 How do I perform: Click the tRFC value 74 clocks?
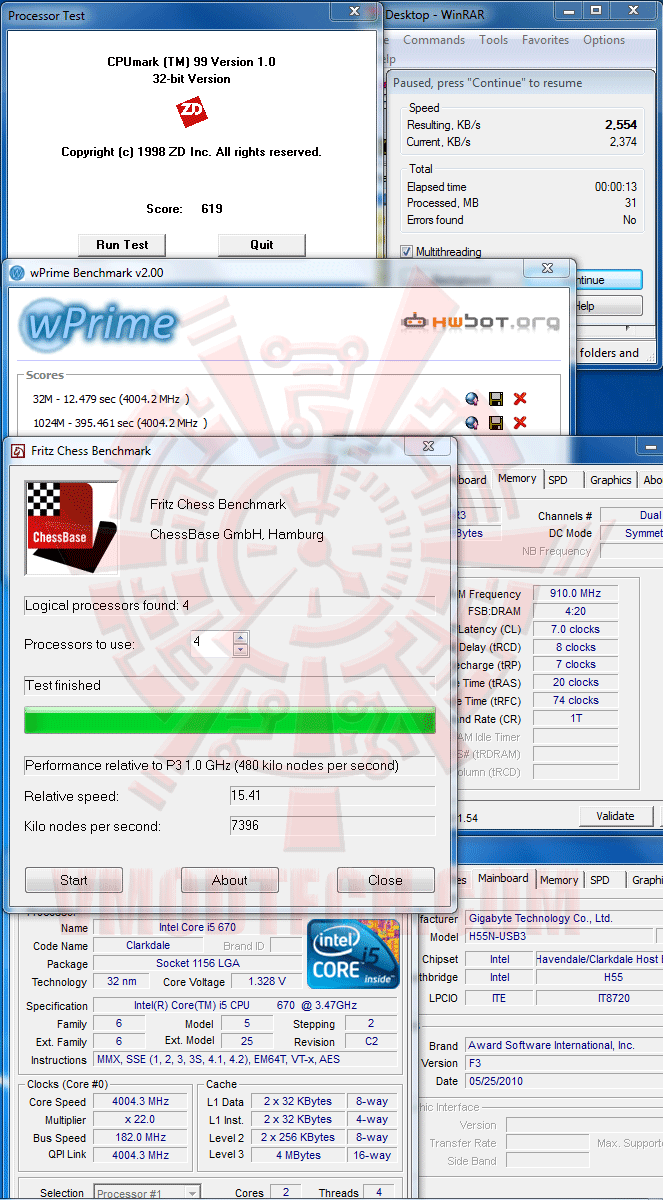(576, 700)
